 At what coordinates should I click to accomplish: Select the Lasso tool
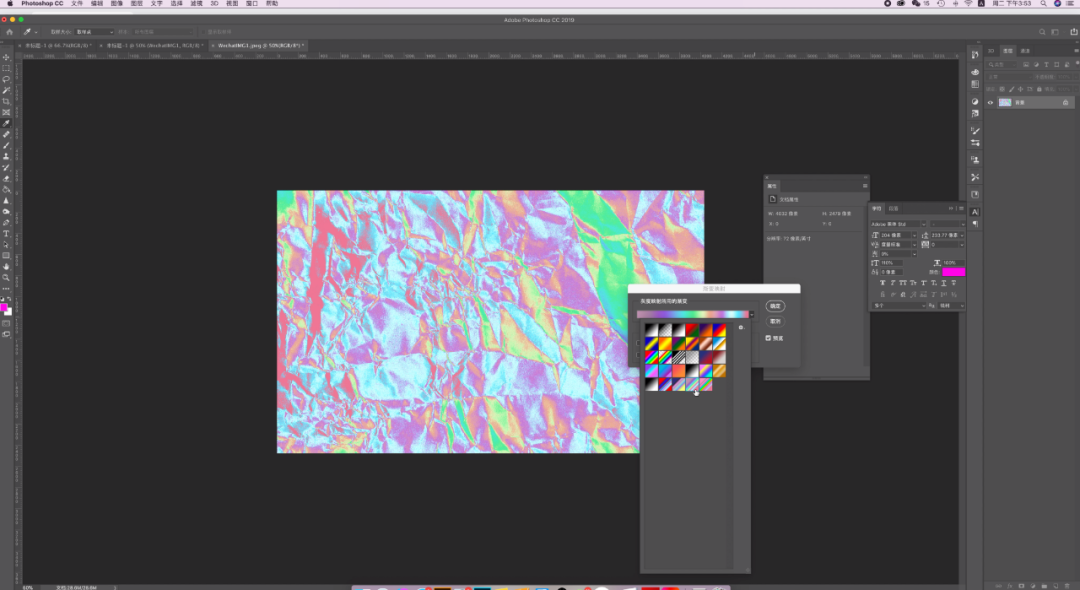coord(6,79)
